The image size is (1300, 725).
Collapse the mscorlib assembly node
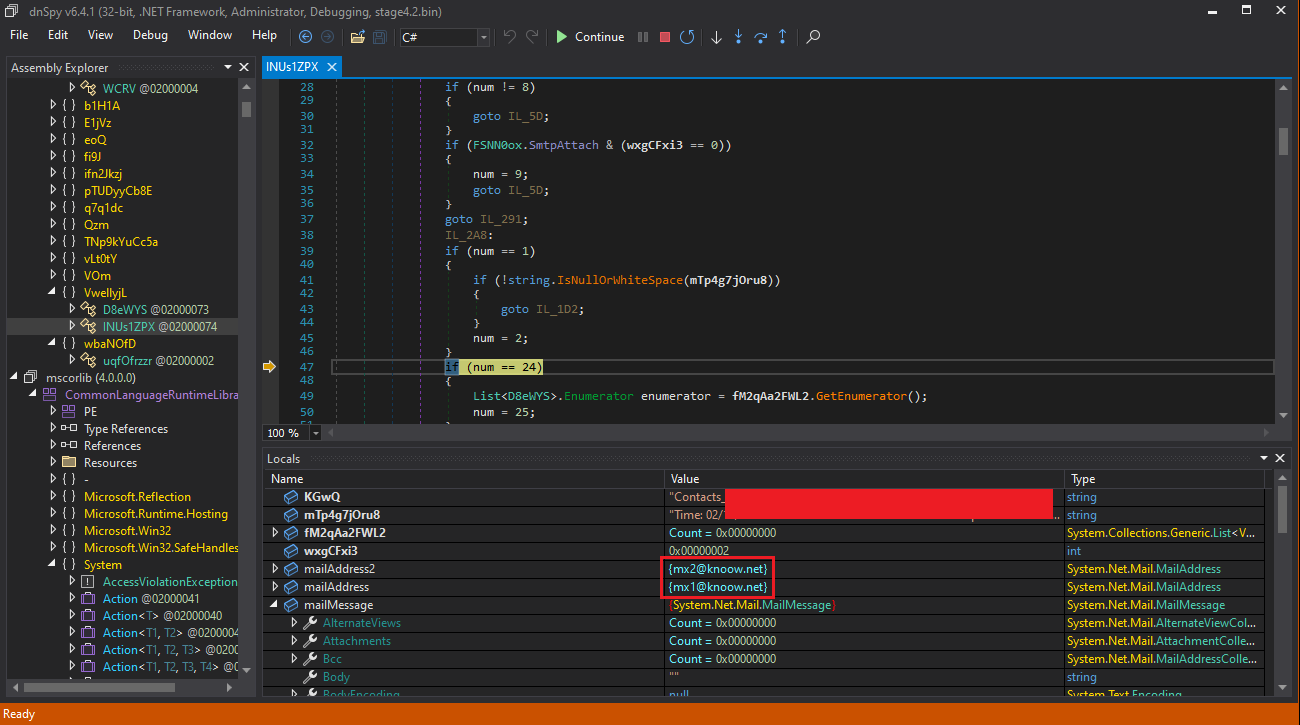click(15, 377)
